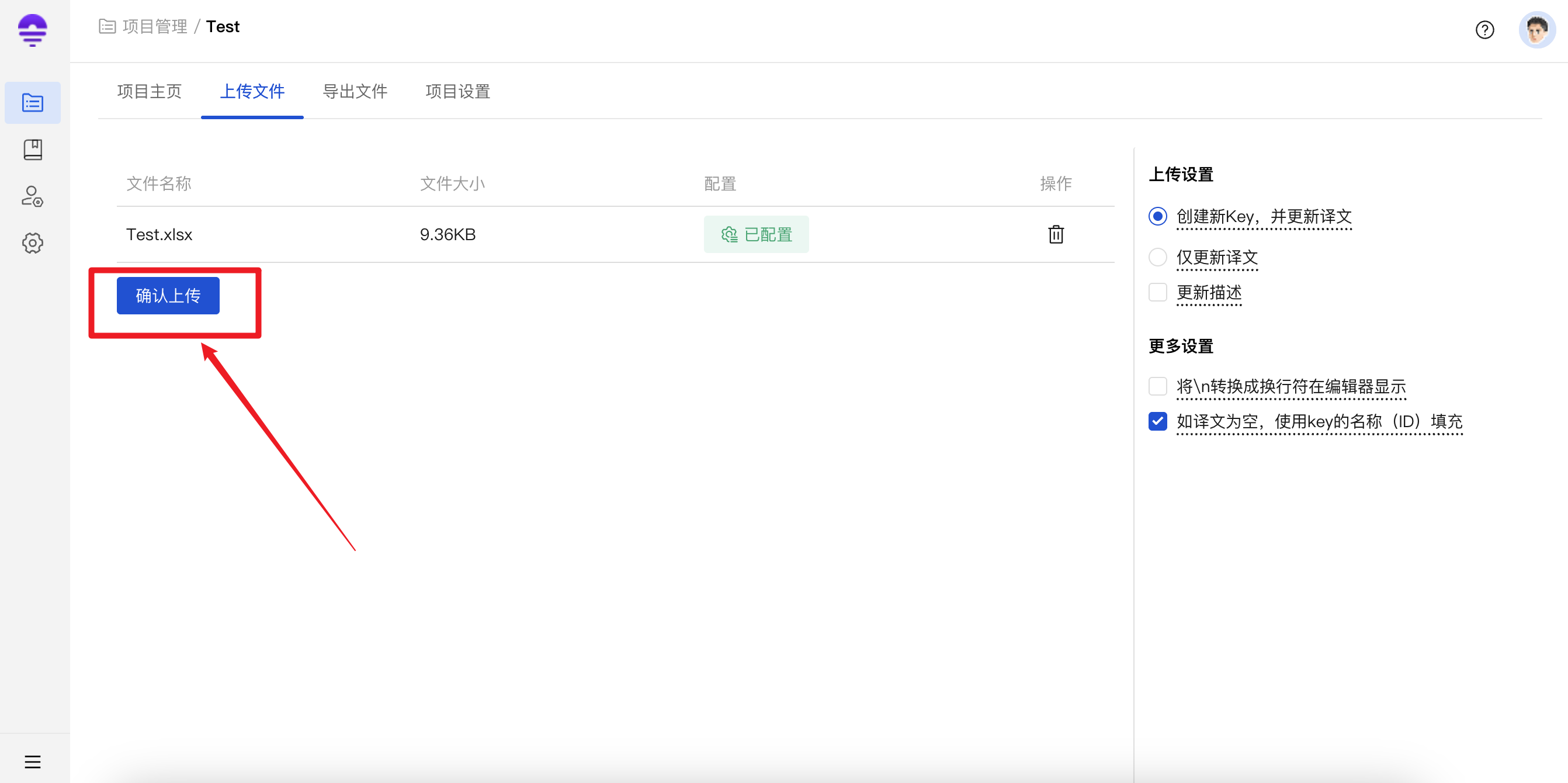This screenshot has height=783, width=1568.
Task: Click the 确认上传 button
Action: point(168,296)
